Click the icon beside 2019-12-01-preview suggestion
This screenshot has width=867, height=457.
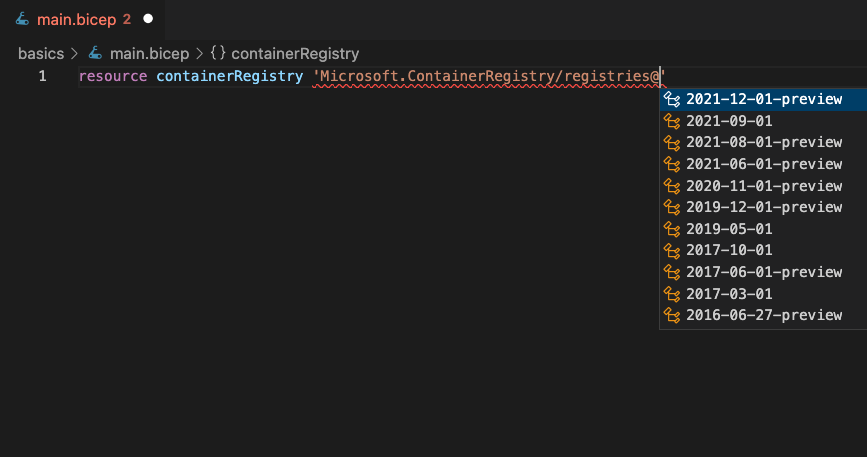[673, 207]
